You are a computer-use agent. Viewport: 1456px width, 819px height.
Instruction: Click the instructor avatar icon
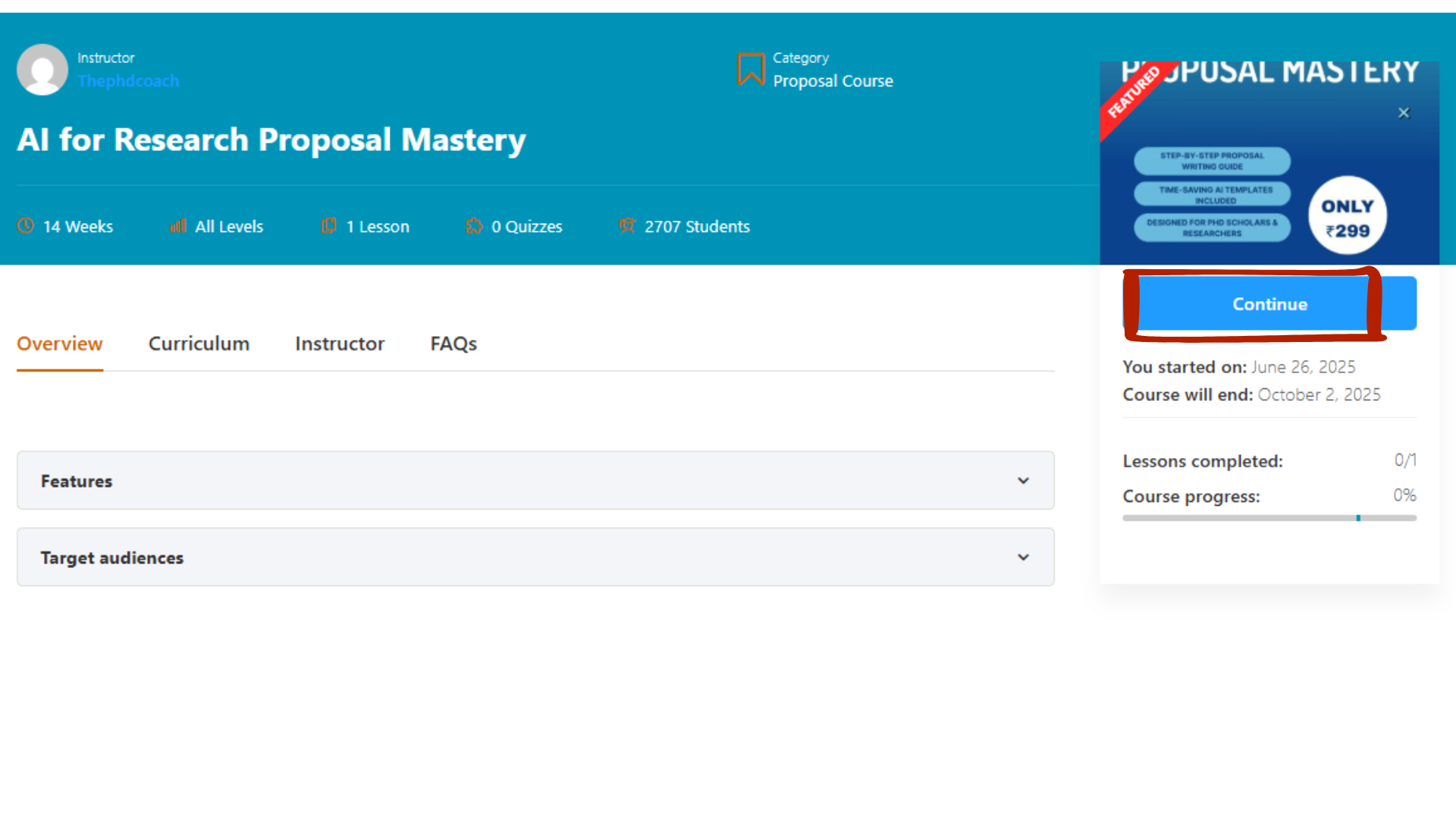click(42, 69)
